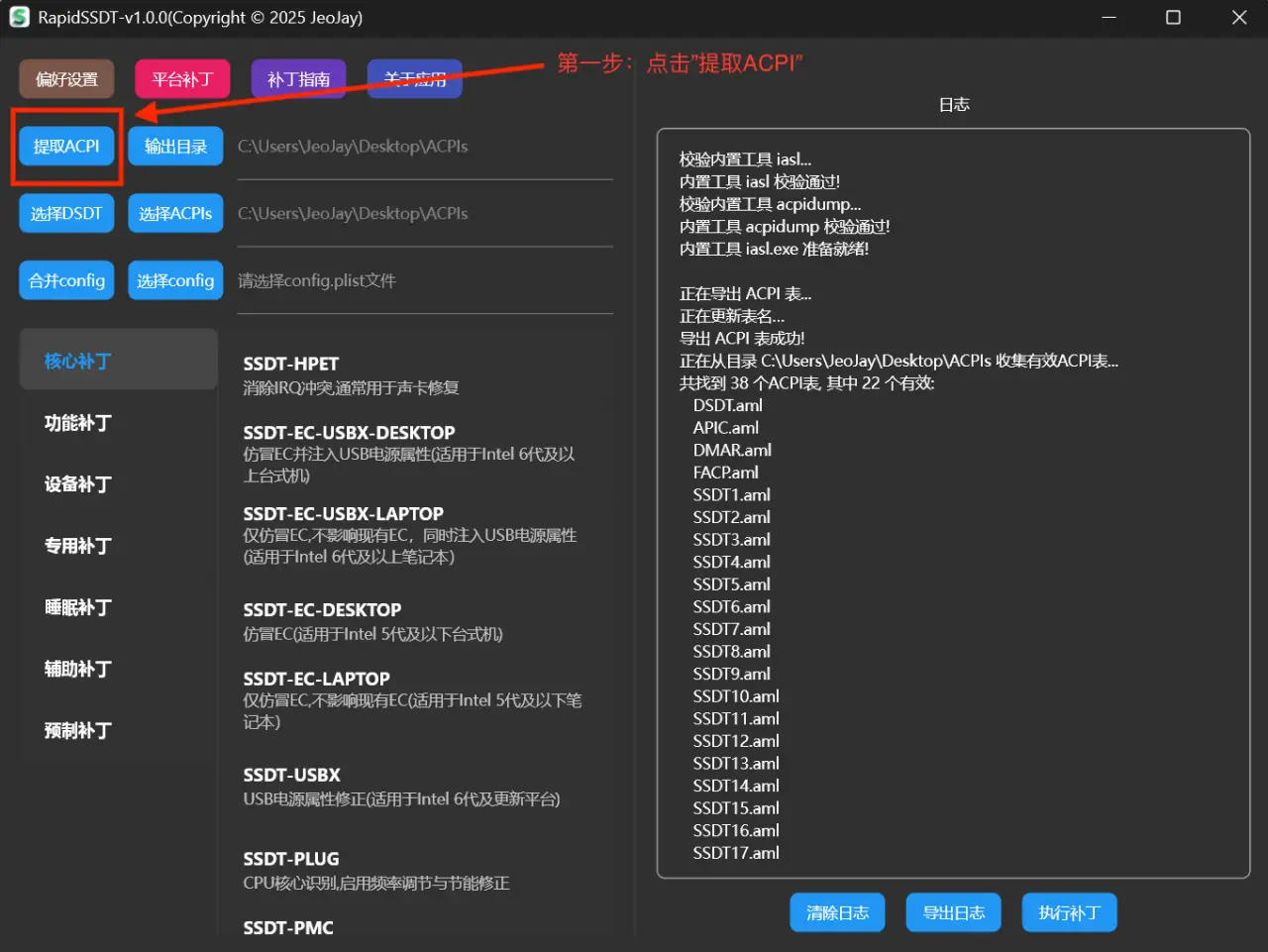This screenshot has height=952, width=1268.
Task: Switch to the 核心补丁 tab
Action: coord(78,362)
